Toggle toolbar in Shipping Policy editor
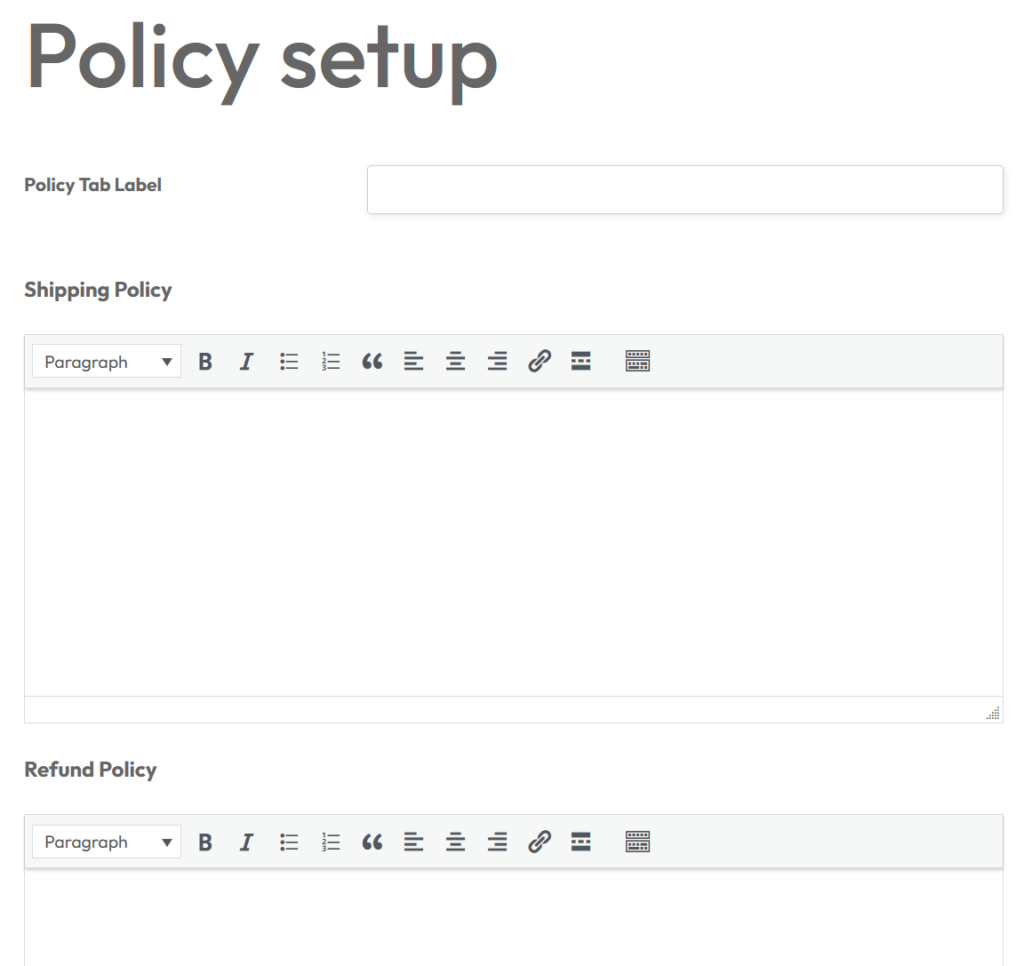1024x966 pixels. (638, 362)
